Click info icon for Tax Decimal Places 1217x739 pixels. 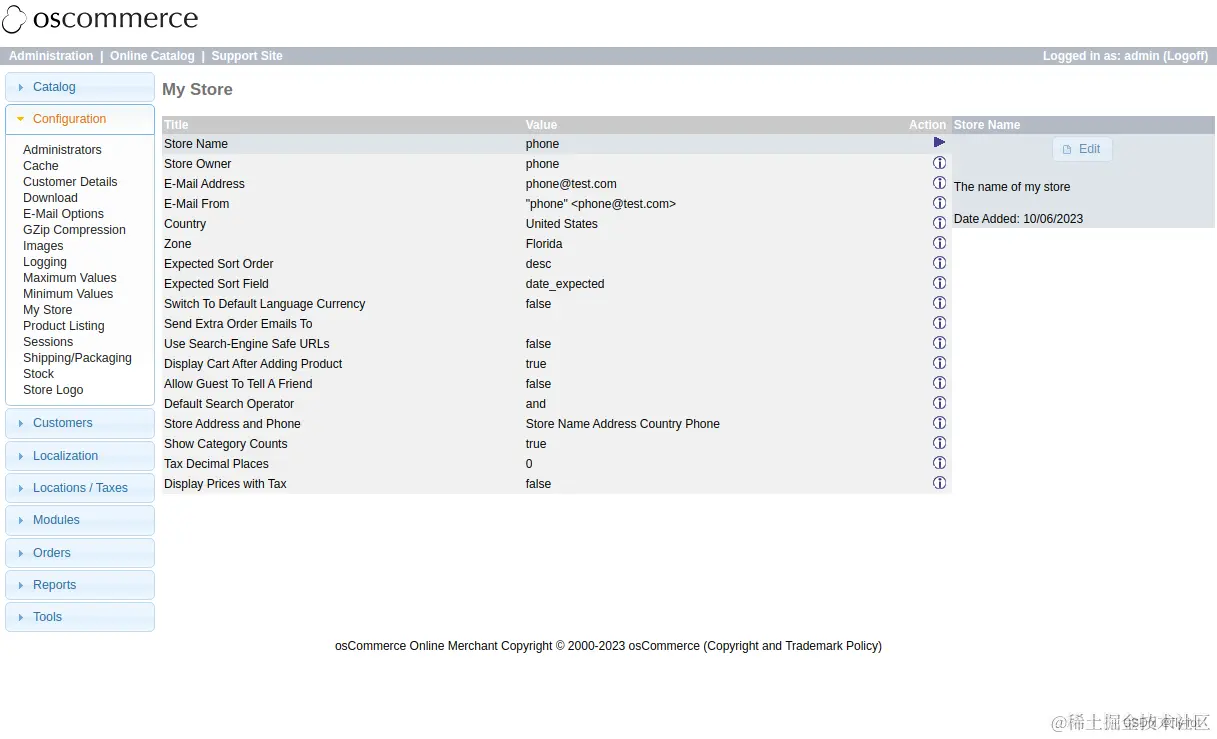(x=939, y=463)
